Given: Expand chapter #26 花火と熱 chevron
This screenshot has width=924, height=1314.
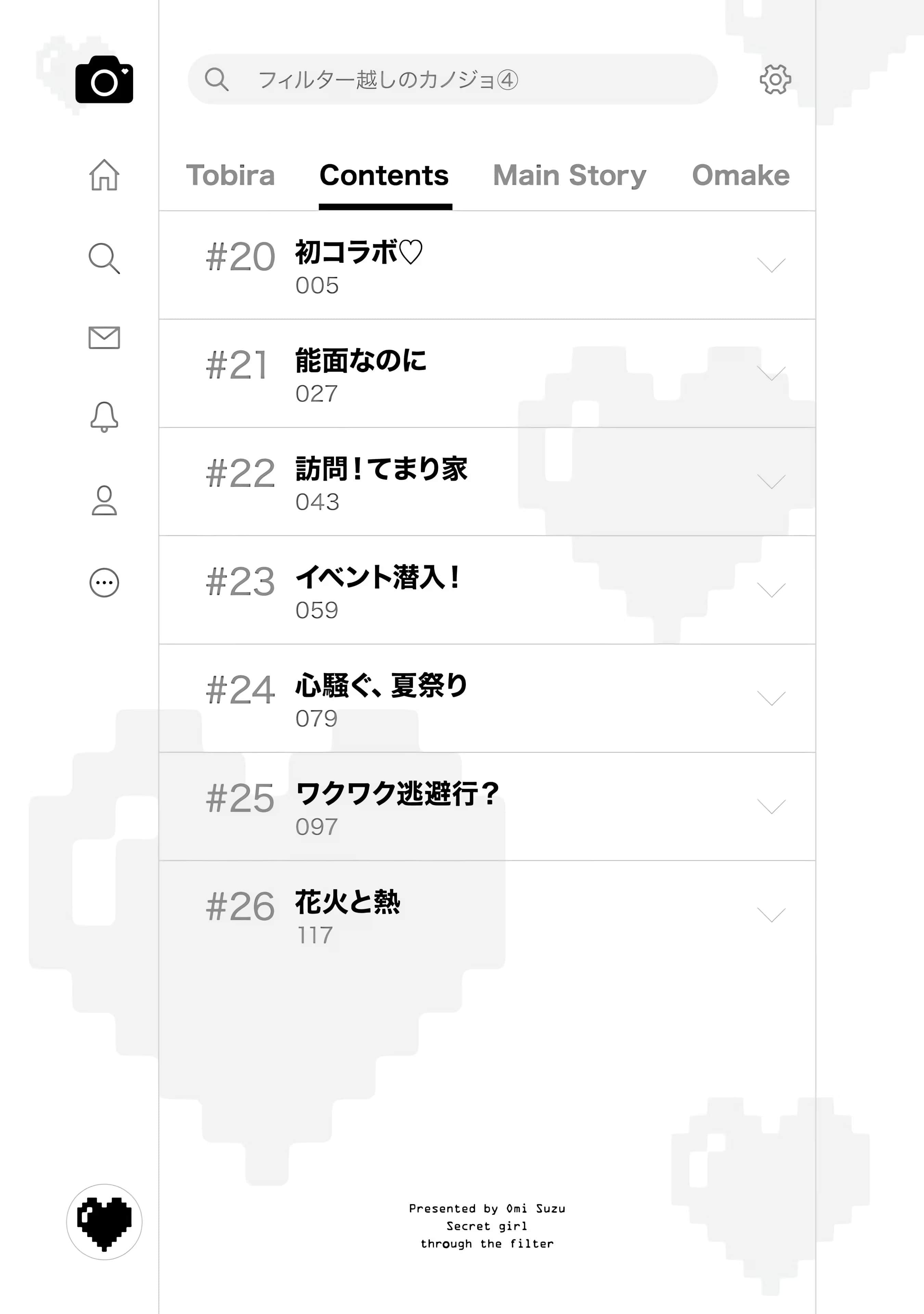Looking at the screenshot, I should click(771, 915).
